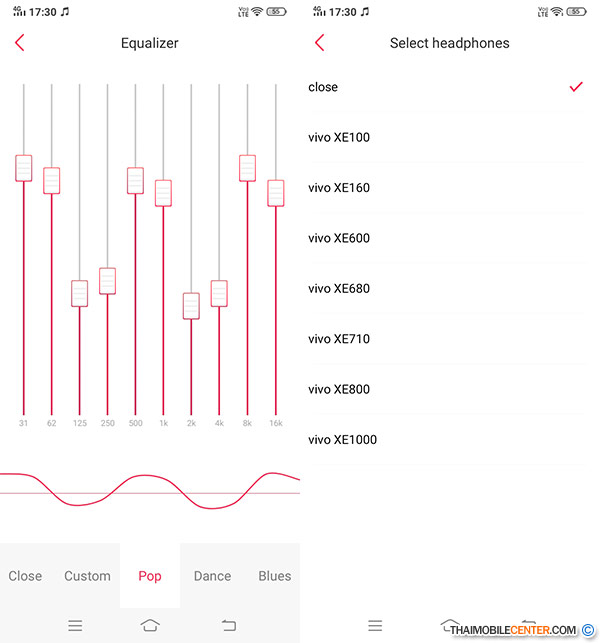Select the Custom equalizer preset
Screen dimensions: 600x643
87,576
